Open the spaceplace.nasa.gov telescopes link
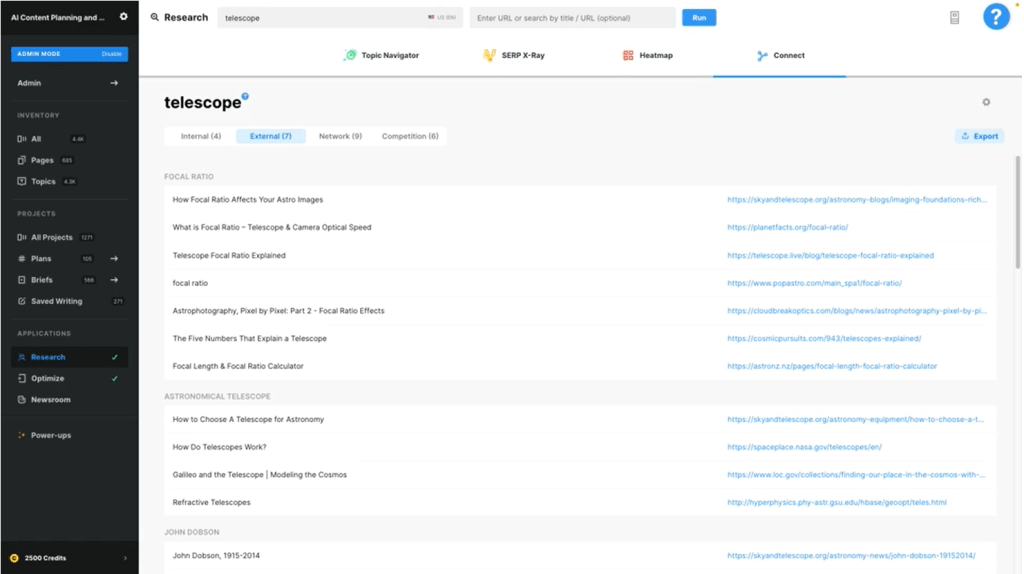Viewport: 1024px width, 574px height. coord(805,447)
